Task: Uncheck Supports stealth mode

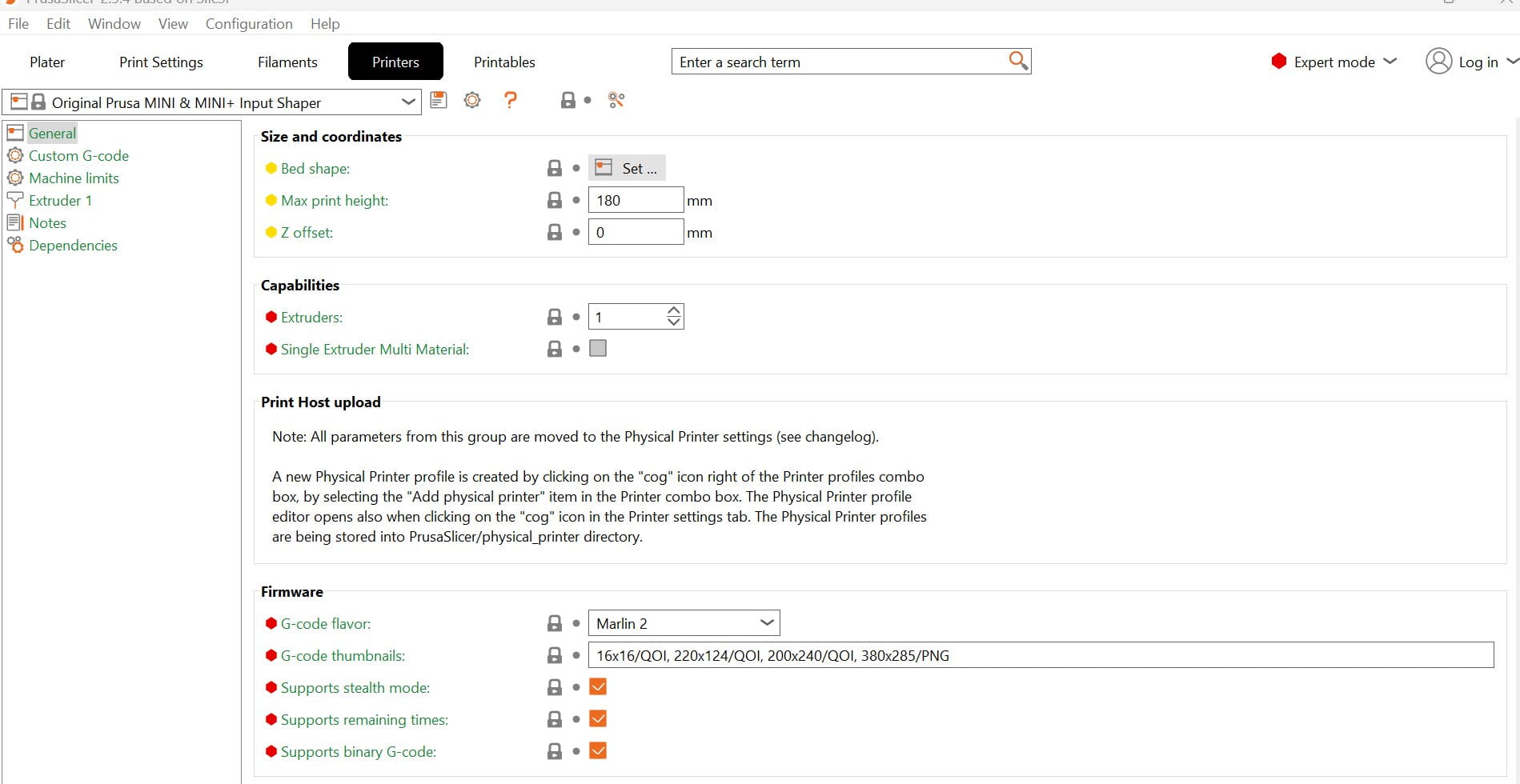Action: click(598, 686)
